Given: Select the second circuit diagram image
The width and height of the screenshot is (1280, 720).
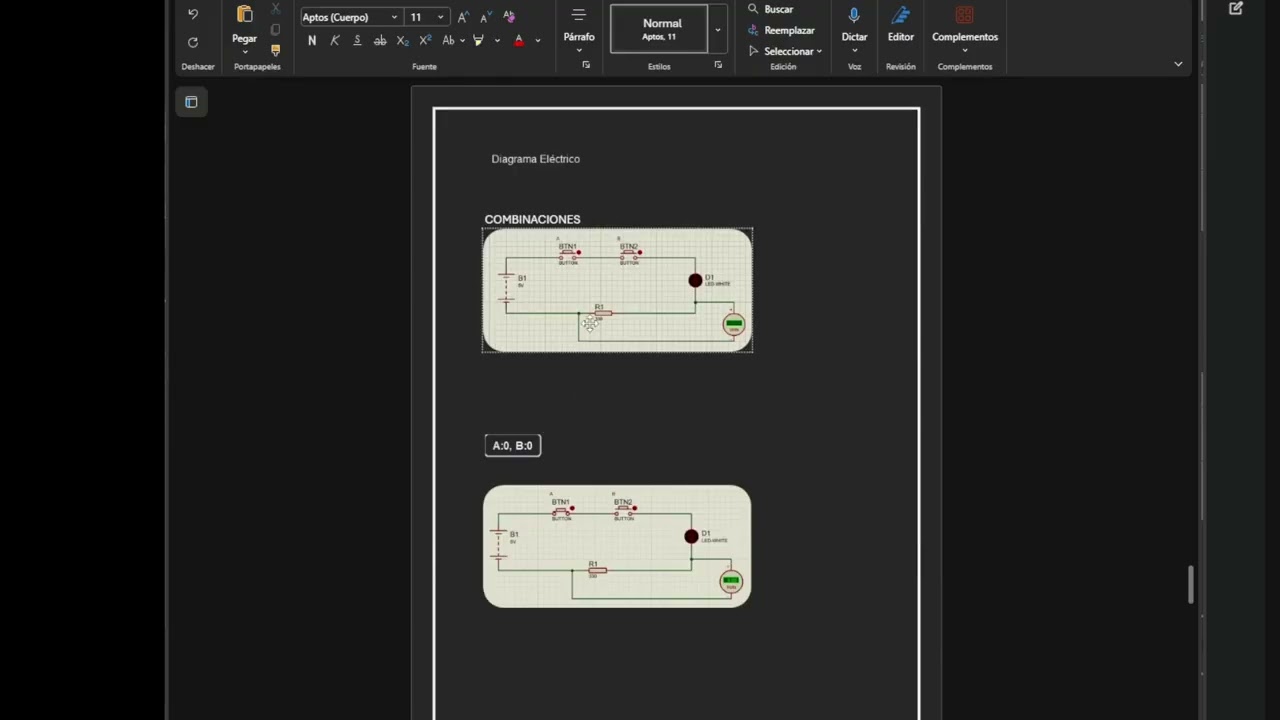Looking at the screenshot, I should point(617,546).
